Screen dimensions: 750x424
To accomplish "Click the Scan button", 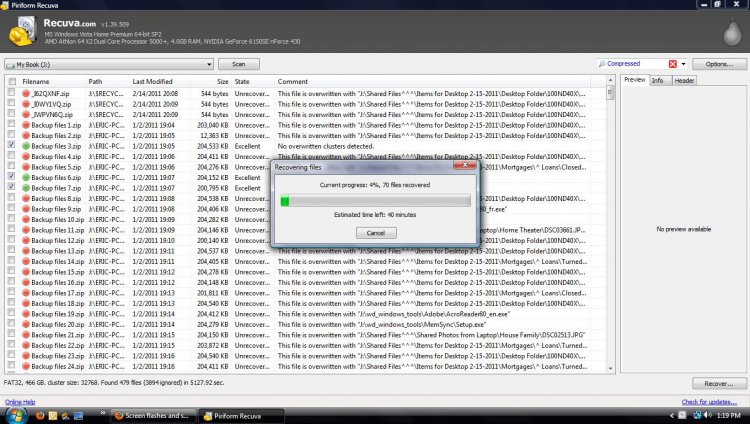I will coord(239,64).
